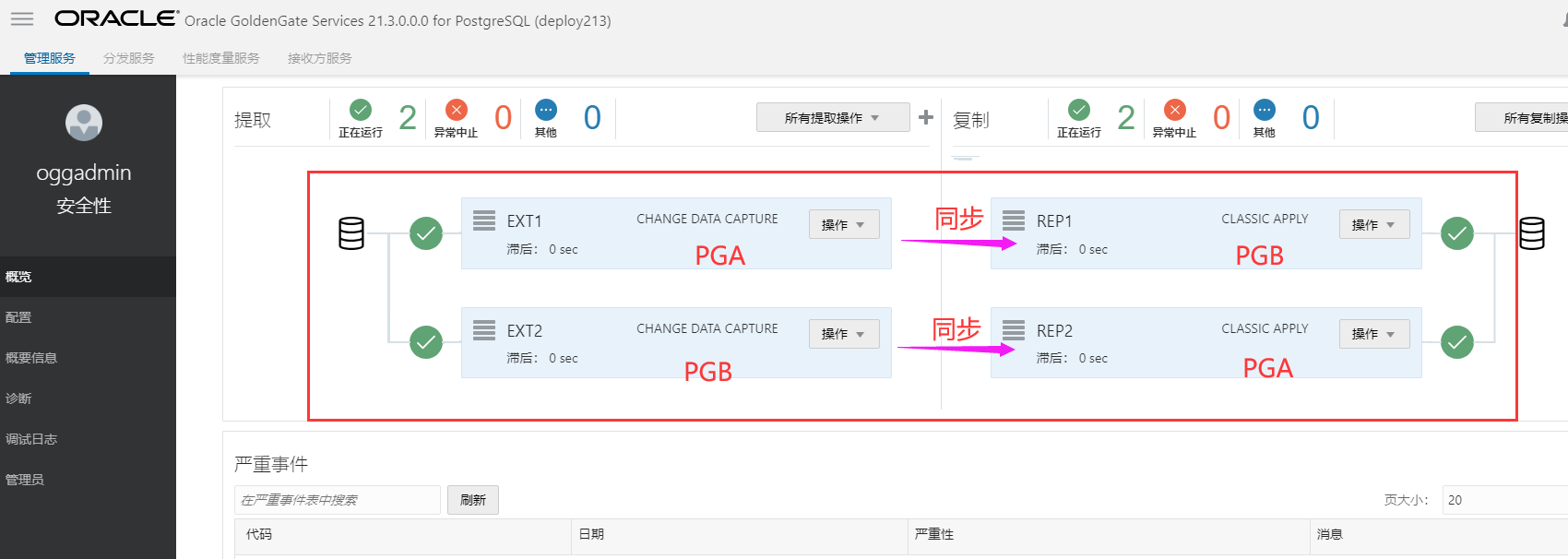Click the source database icon beside EXT1
The width and height of the screenshot is (1568, 559).
click(x=351, y=233)
